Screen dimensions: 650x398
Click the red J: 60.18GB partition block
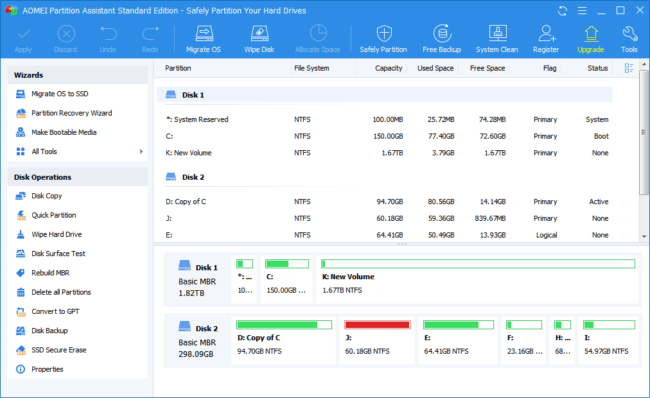[x=377, y=340]
